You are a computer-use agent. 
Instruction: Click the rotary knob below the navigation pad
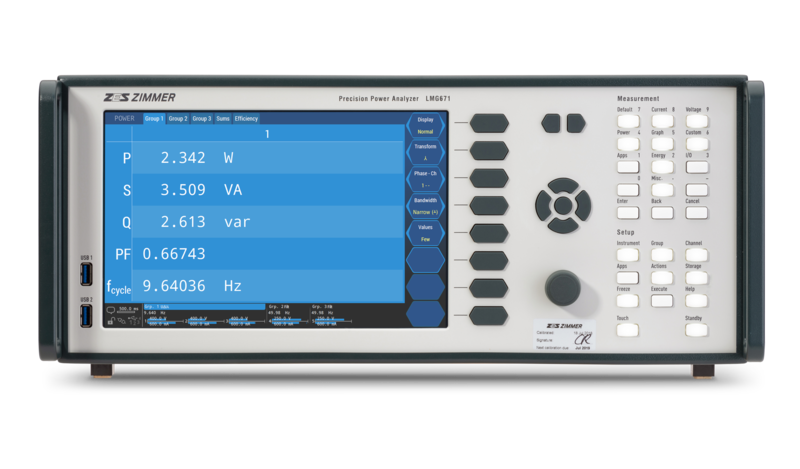pos(557,289)
